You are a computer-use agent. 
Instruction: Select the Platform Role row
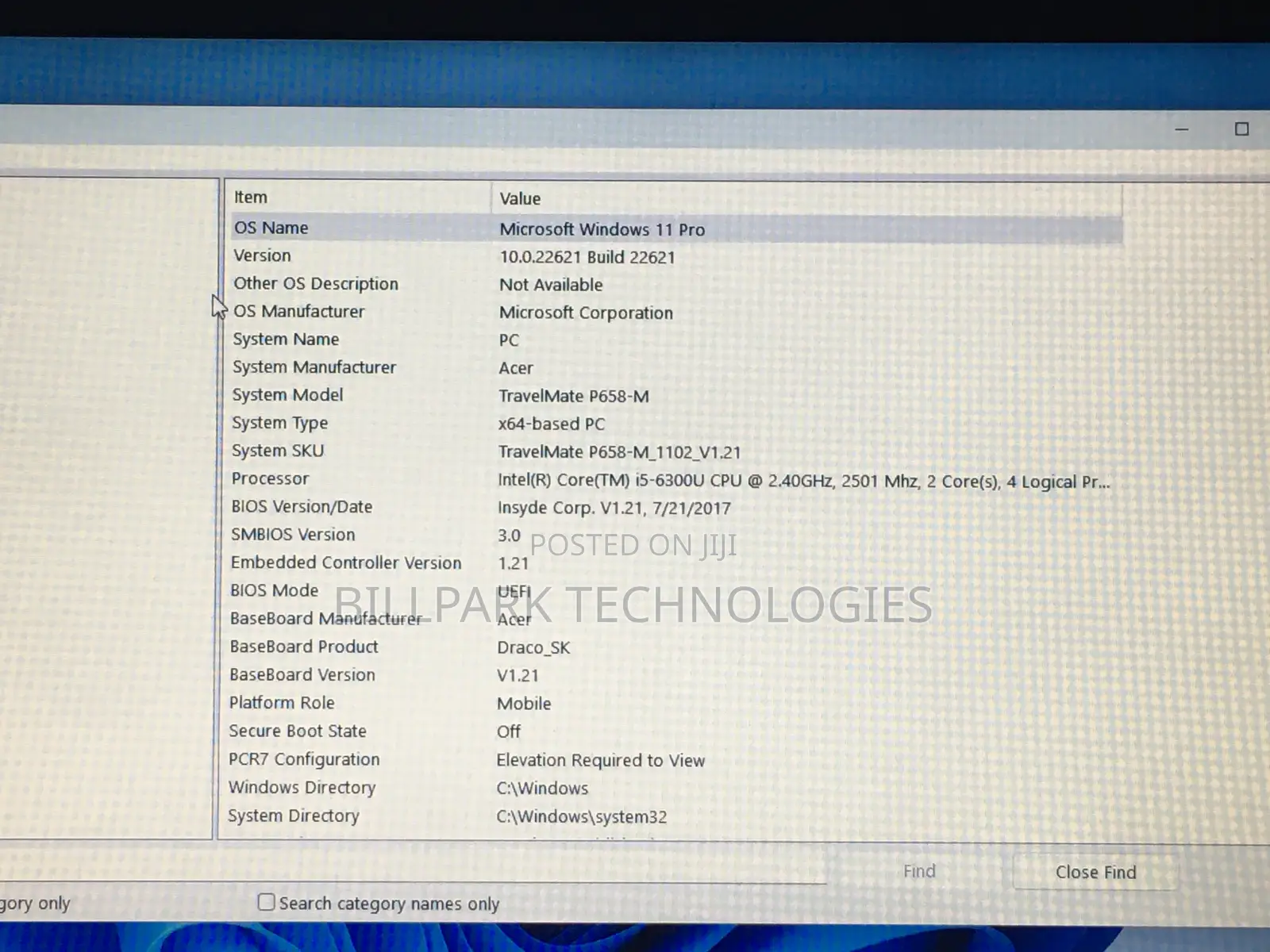(676, 703)
